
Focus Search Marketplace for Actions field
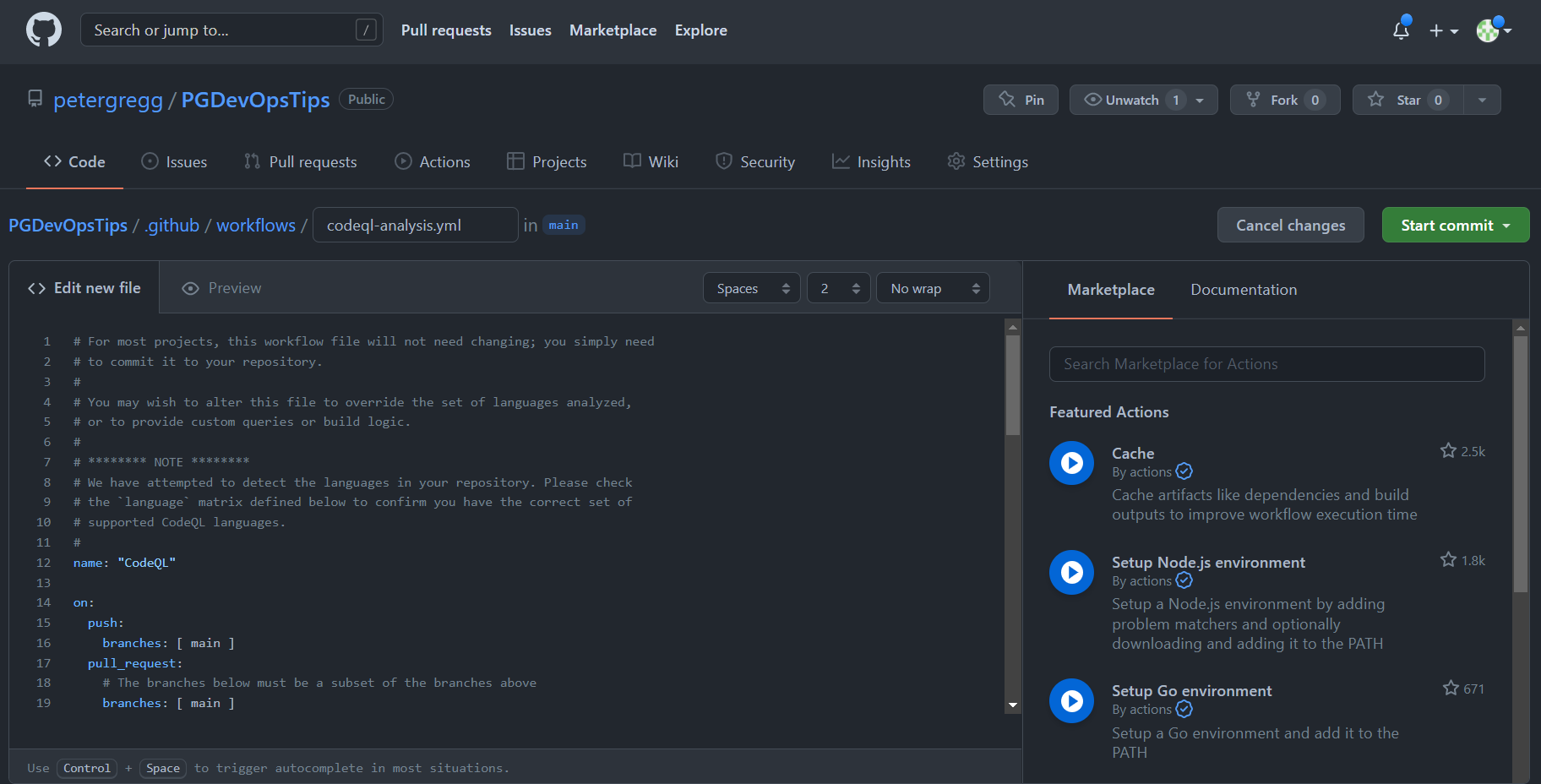pyautogui.click(x=1266, y=364)
